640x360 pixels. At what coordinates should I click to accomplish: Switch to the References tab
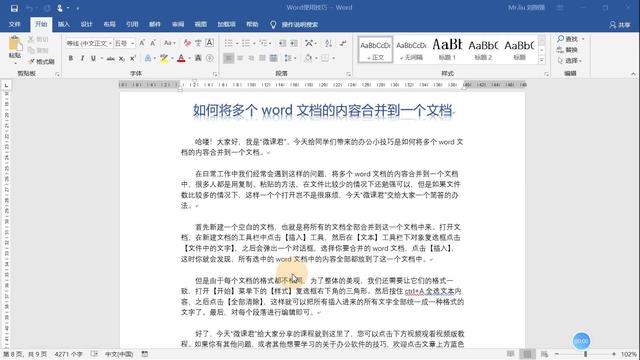[x=132, y=24]
